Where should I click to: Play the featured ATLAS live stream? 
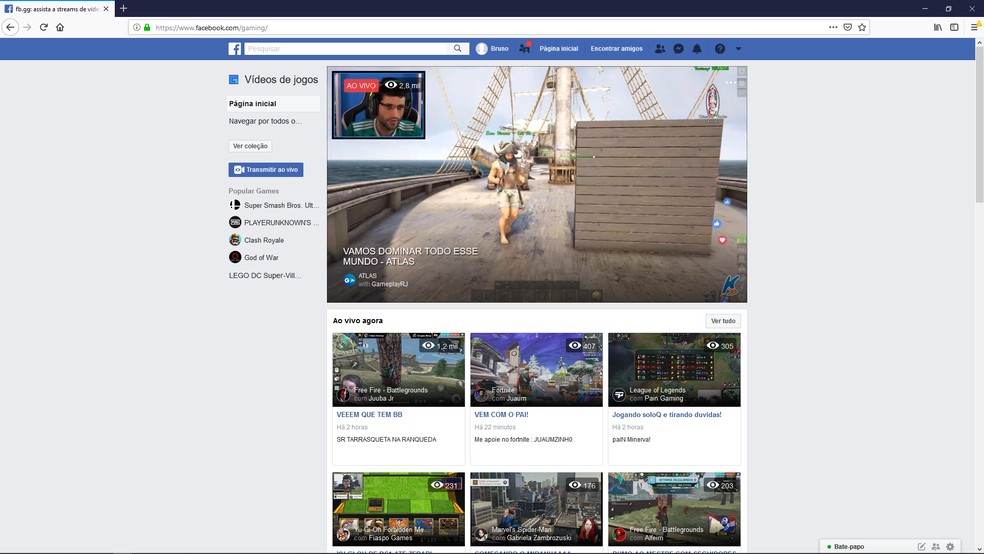537,184
